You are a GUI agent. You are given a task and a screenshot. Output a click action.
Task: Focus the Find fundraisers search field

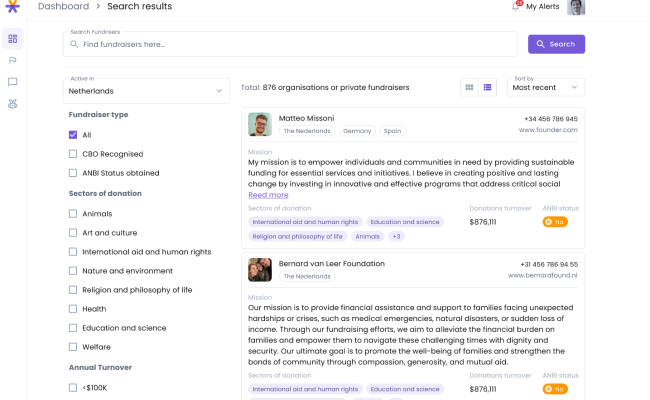290,44
